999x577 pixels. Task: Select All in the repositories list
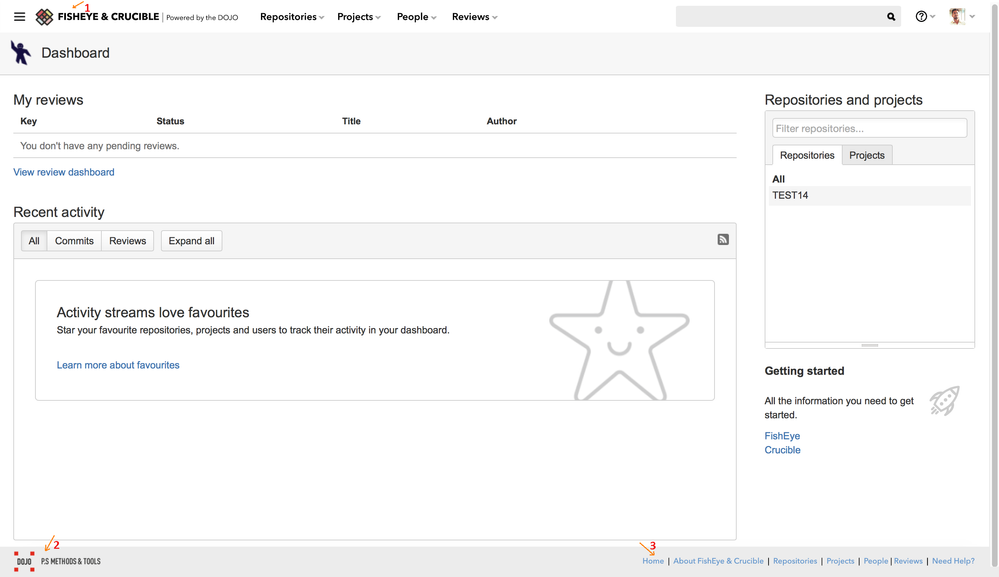point(779,179)
